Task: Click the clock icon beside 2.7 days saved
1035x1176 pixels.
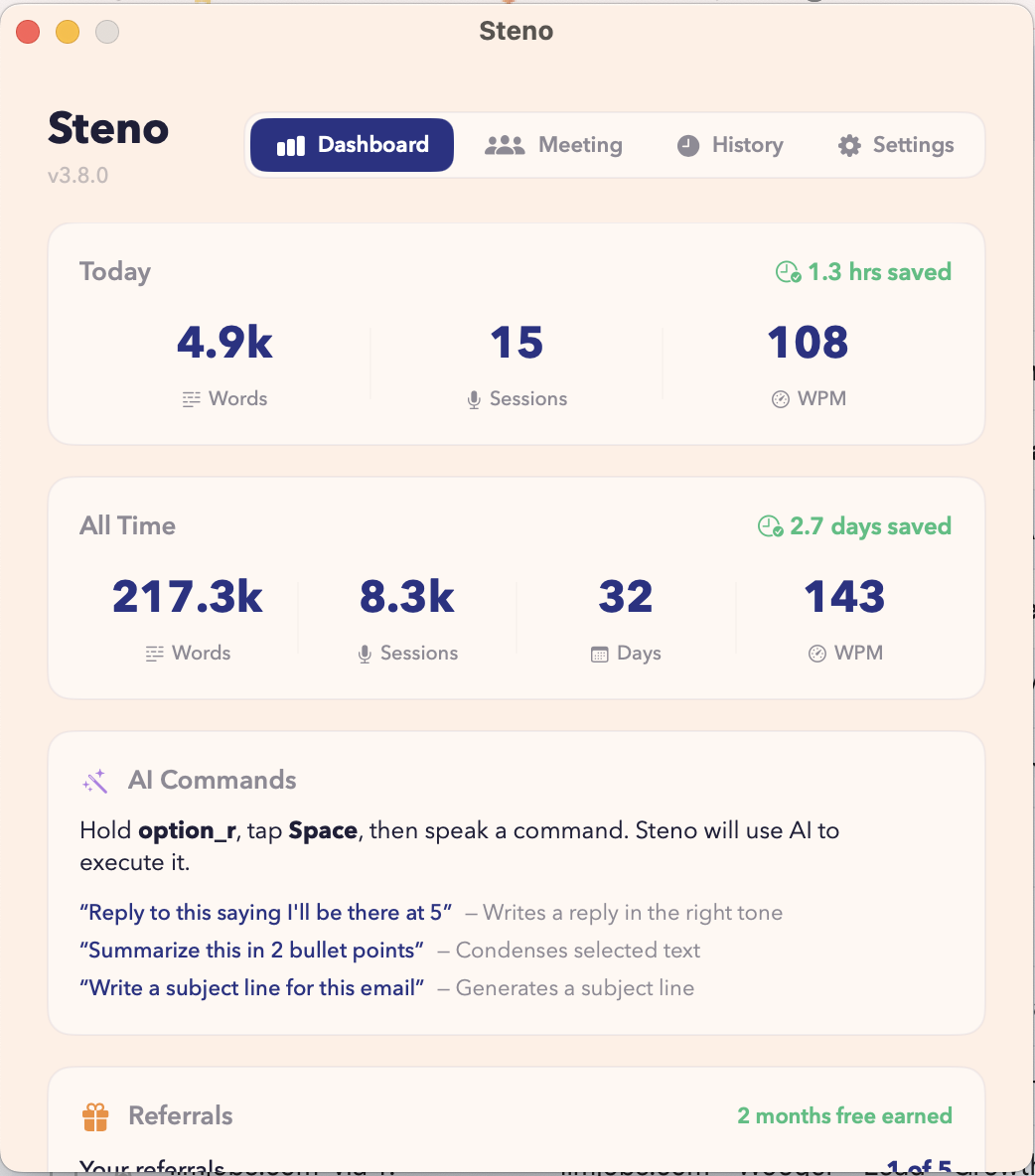Action: click(770, 526)
